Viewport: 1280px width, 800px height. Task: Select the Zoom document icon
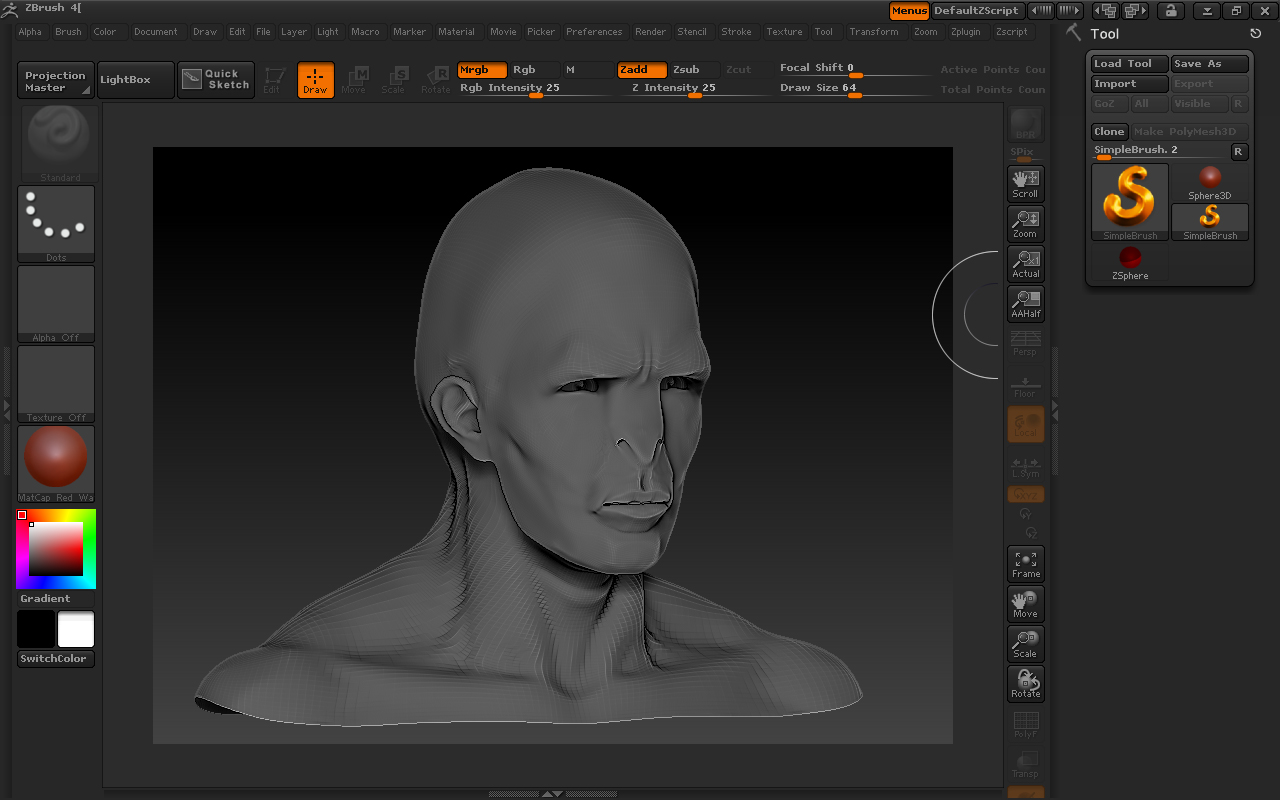point(1025,223)
